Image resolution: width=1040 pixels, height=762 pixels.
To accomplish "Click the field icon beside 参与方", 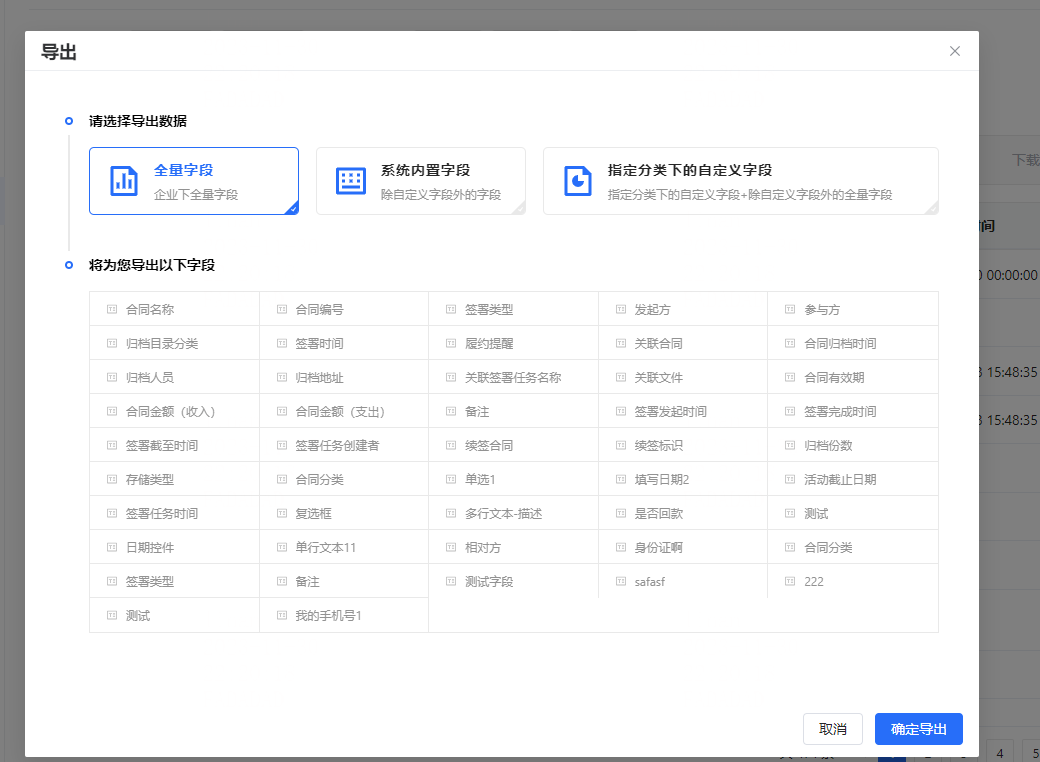I will [790, 309].
